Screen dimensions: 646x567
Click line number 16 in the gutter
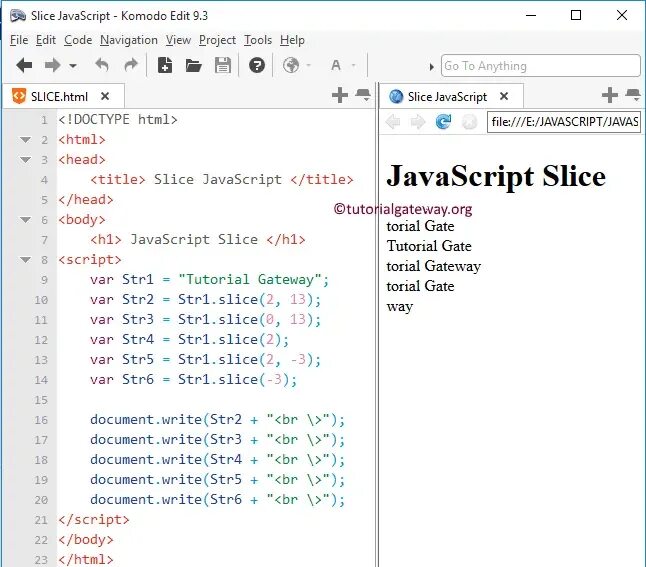tap(41, 420)
